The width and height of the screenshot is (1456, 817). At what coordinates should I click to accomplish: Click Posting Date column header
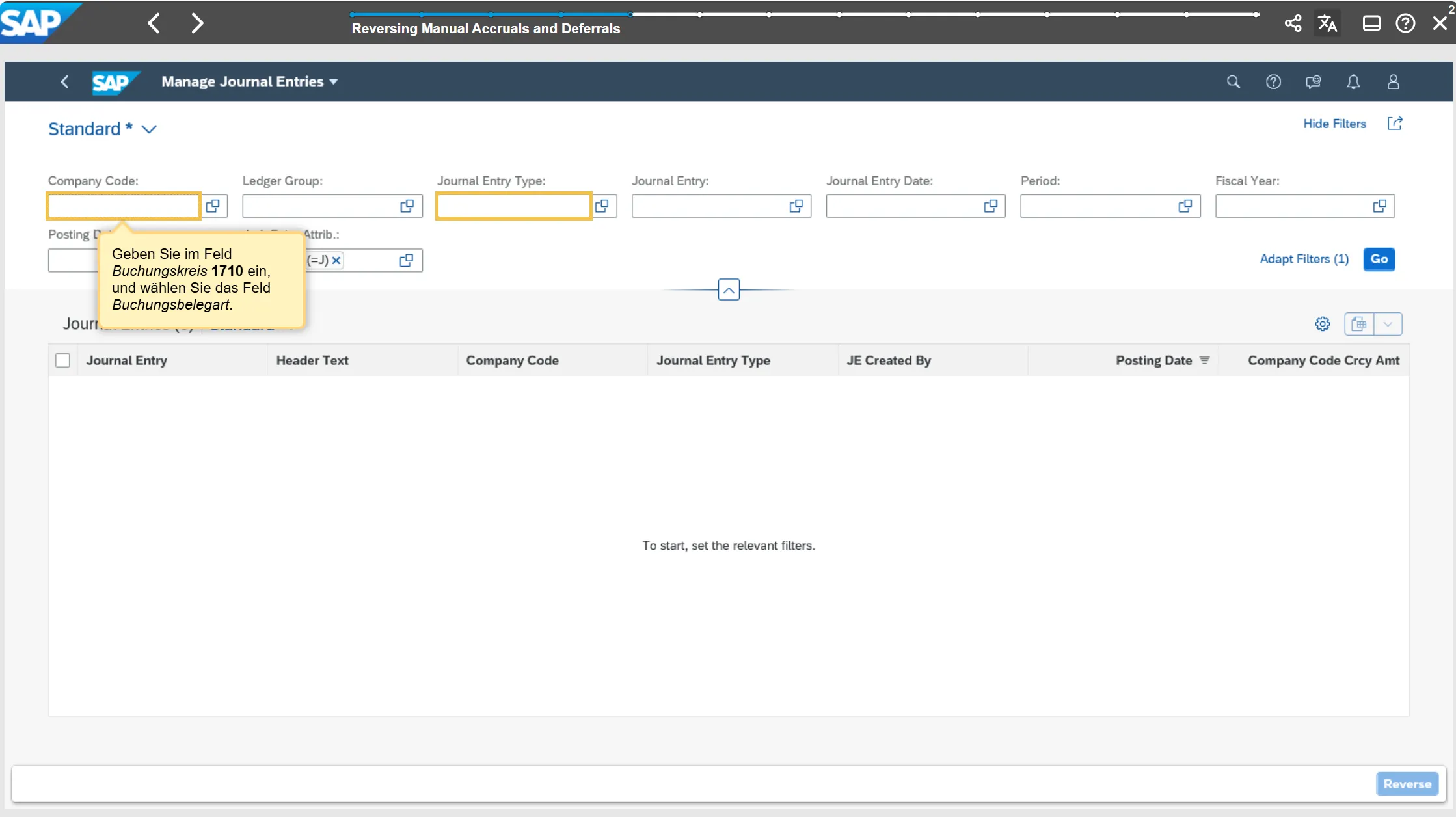point(1153,360)
